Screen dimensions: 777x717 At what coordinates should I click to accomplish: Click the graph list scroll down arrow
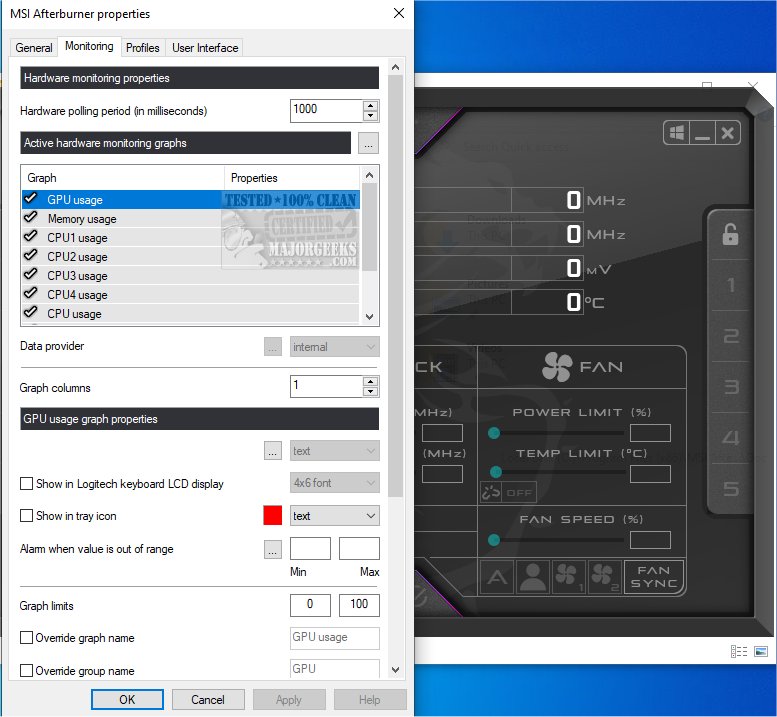tap(369, 317)
